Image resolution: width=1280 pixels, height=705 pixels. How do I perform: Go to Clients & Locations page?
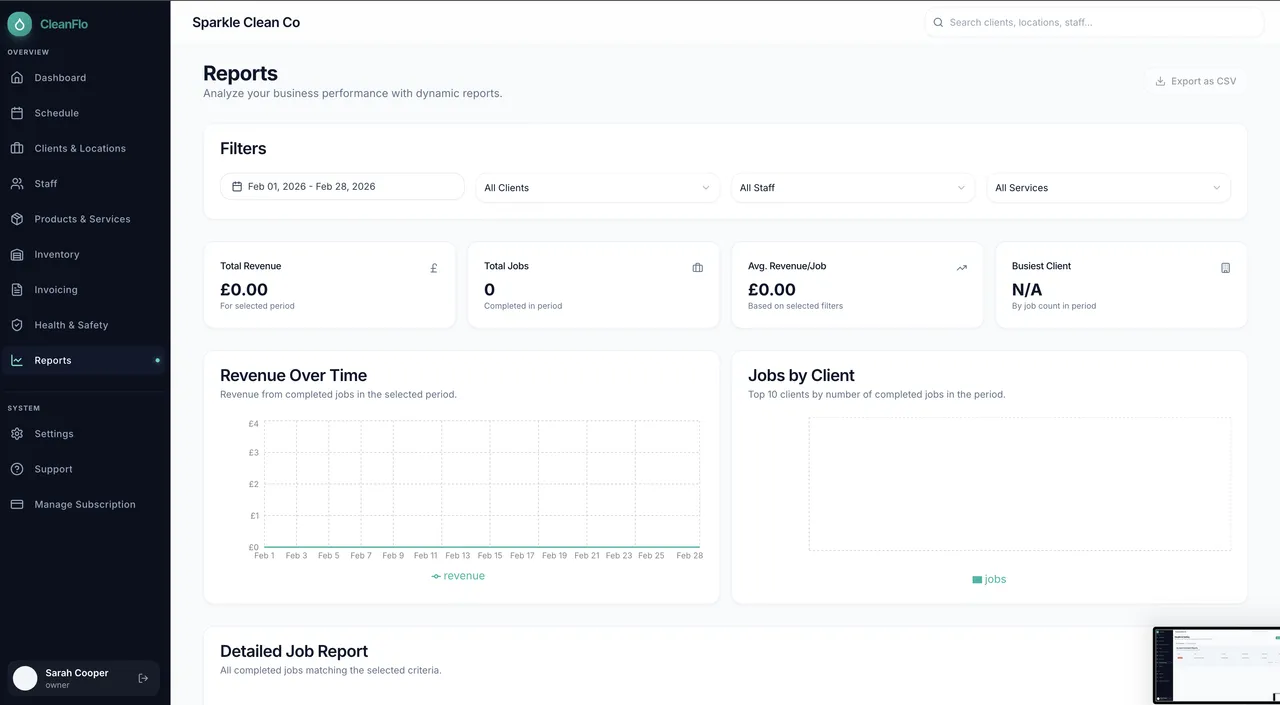tap(80, 149)
